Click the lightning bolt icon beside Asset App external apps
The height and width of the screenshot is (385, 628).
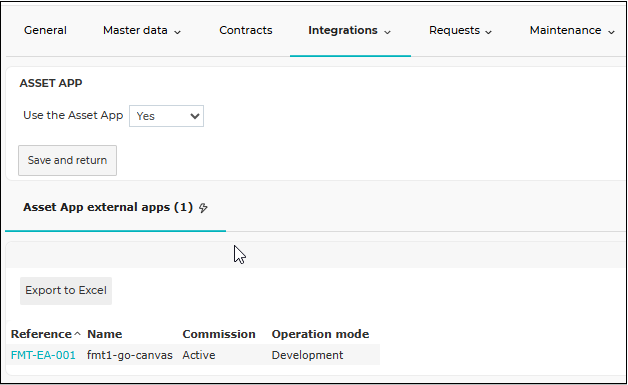point(203,208)
